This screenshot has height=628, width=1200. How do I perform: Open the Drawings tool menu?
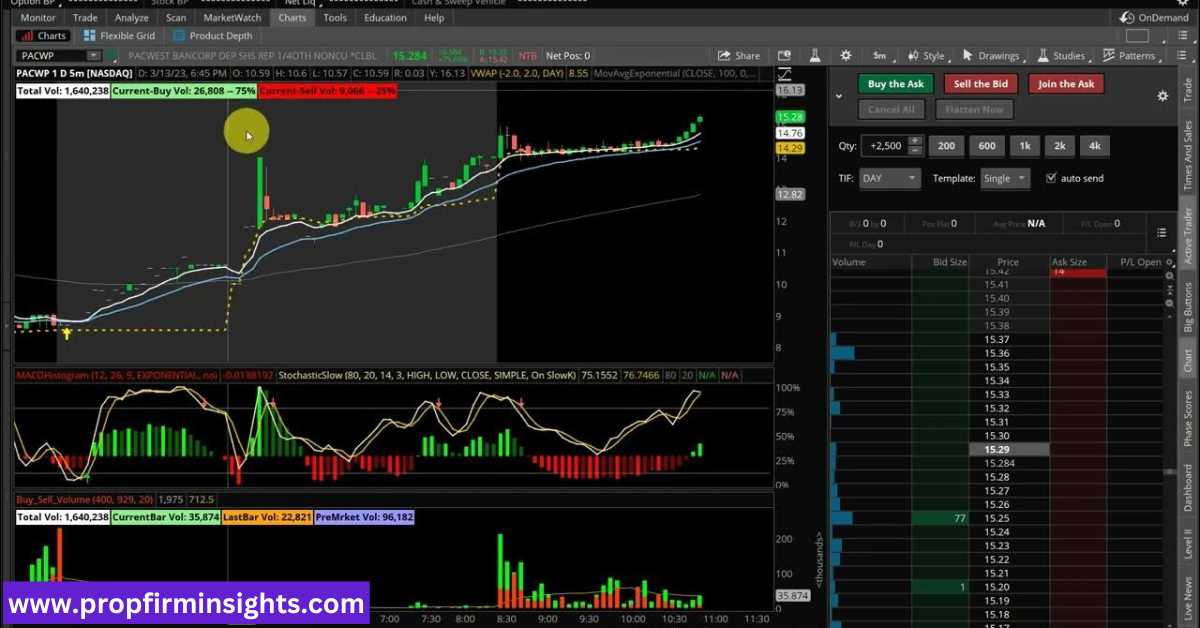991,56
